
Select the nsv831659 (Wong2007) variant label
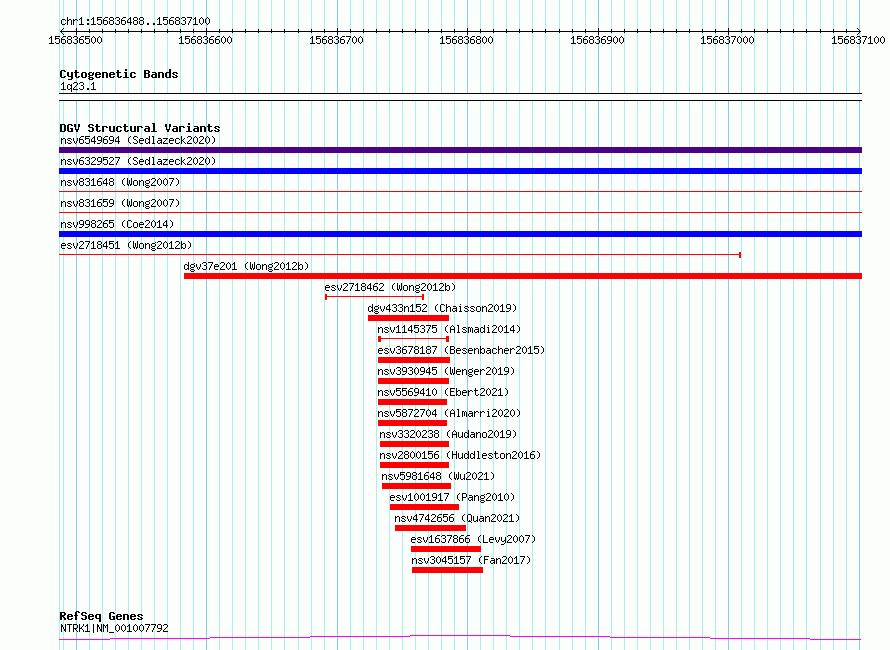click(x=120, y=203)
